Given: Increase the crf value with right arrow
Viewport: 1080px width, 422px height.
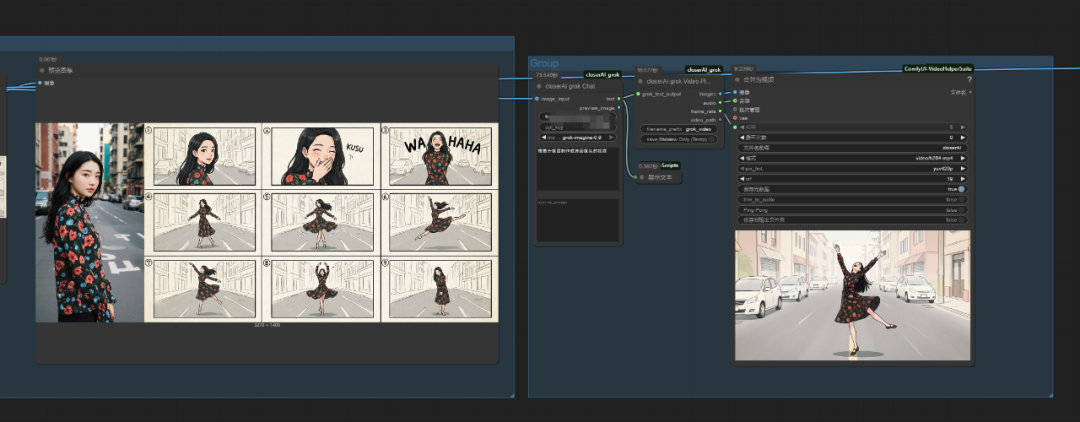Looking at the screenshot, I should 963,179.
